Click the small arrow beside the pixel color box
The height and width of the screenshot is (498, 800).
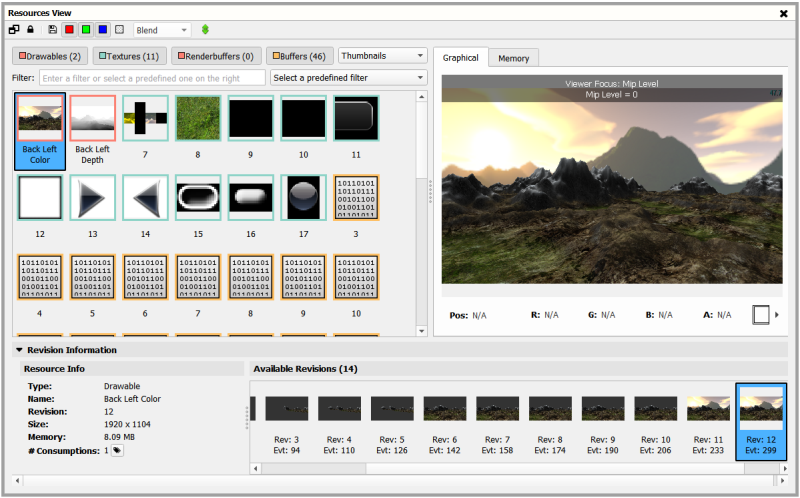tap(777, 315)
